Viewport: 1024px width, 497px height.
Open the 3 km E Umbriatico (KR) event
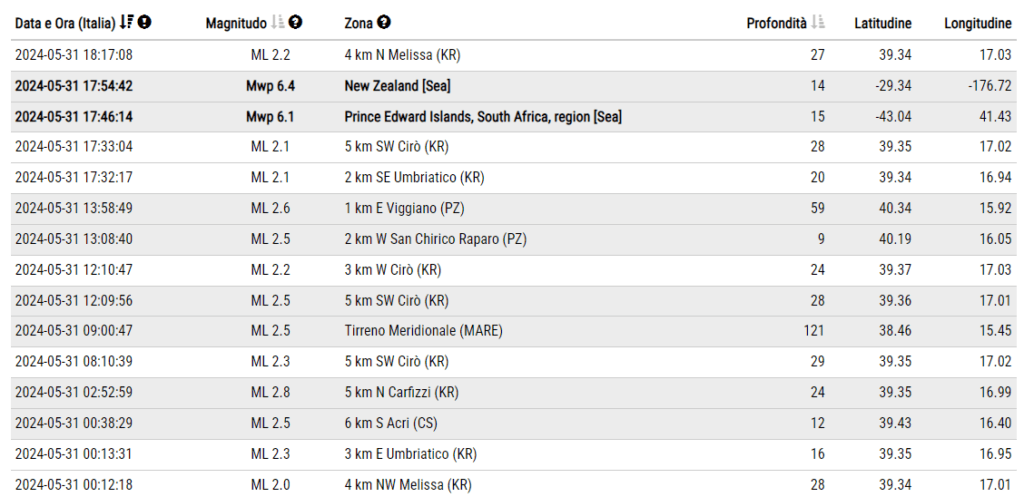pyautogui.click(x=410, y=454)
